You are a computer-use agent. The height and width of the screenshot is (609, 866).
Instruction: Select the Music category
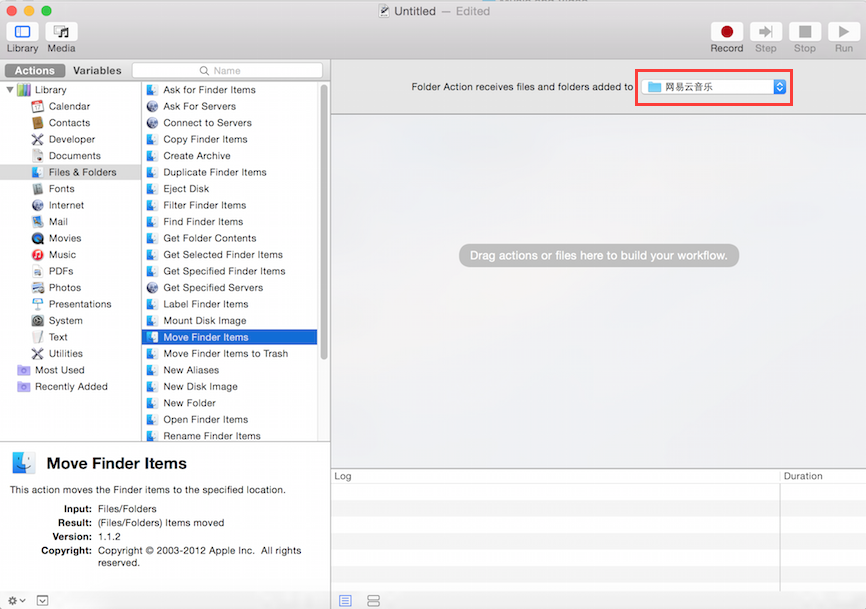(x=62, y=255)
